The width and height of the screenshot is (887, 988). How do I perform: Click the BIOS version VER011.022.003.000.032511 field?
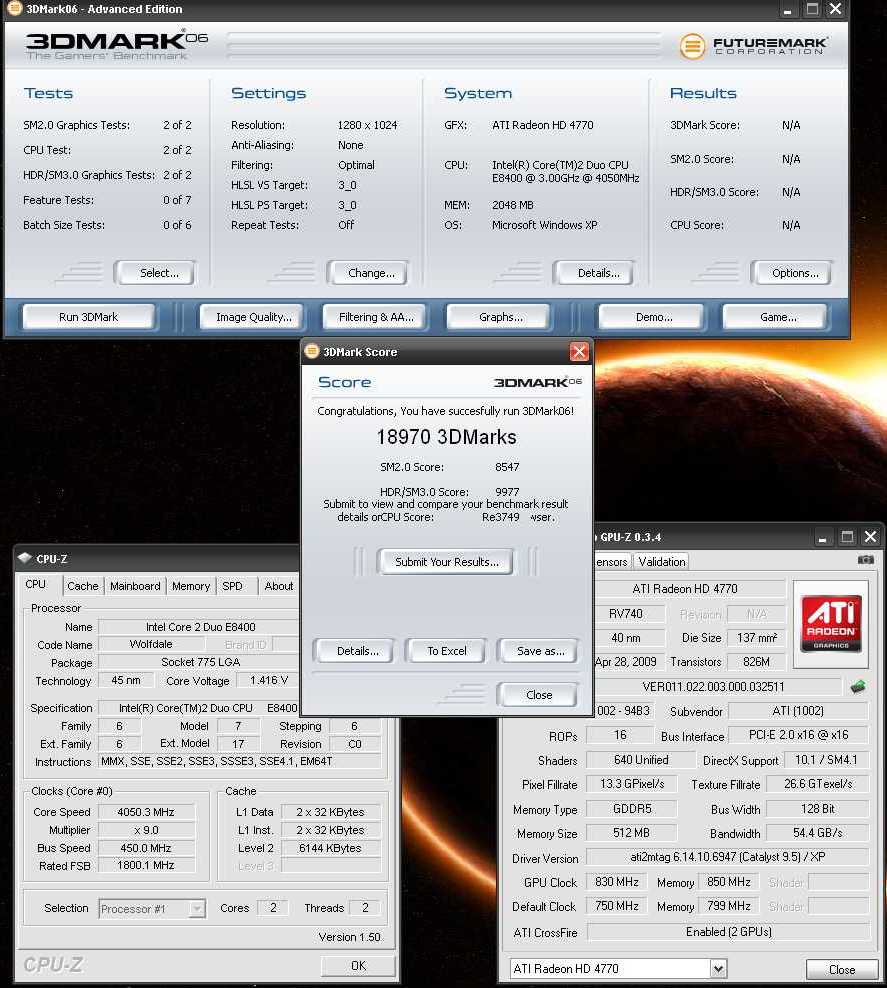(x=713, y=687)
